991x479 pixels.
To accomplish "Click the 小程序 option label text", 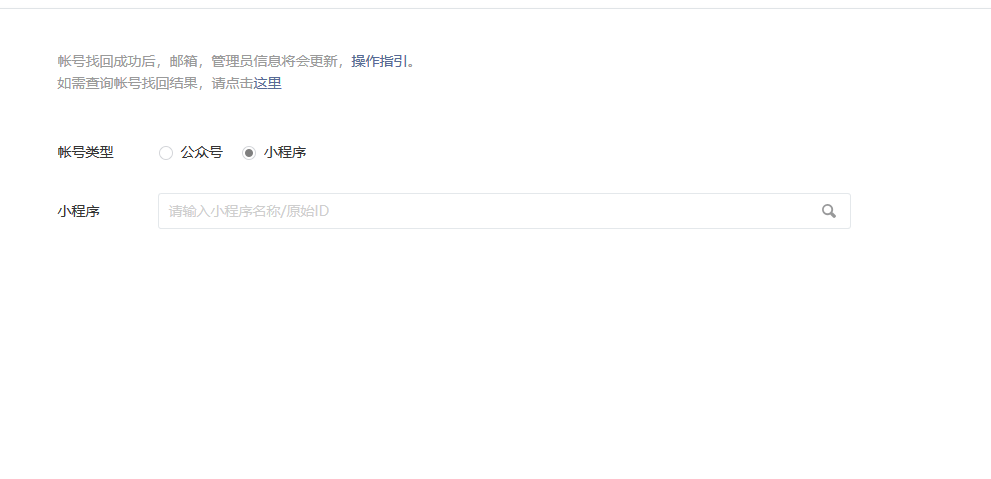I will click(x=285, y=152).
